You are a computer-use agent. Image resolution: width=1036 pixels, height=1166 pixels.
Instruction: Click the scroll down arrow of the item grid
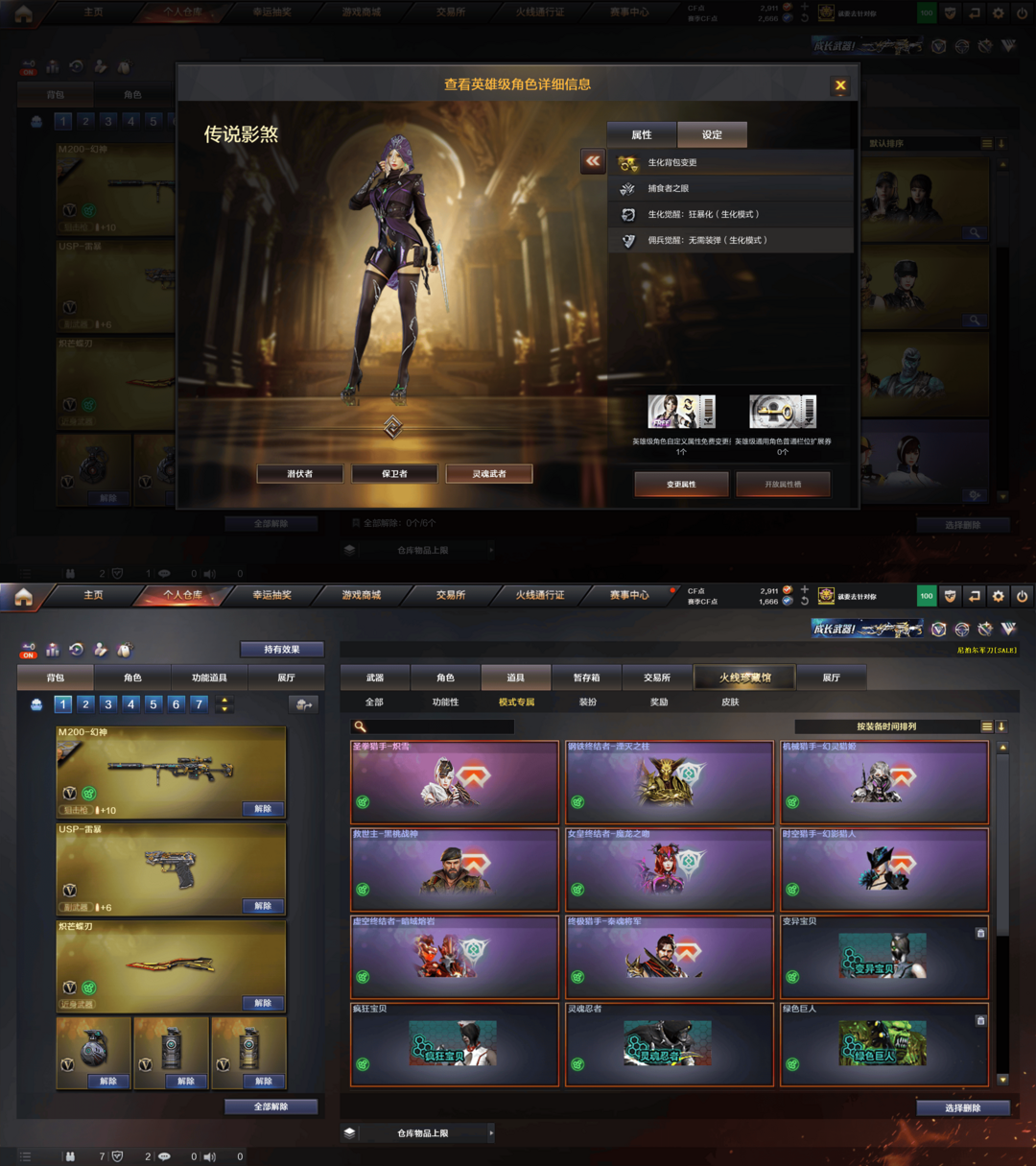pyautogui.click(x=1002, y=1080)
